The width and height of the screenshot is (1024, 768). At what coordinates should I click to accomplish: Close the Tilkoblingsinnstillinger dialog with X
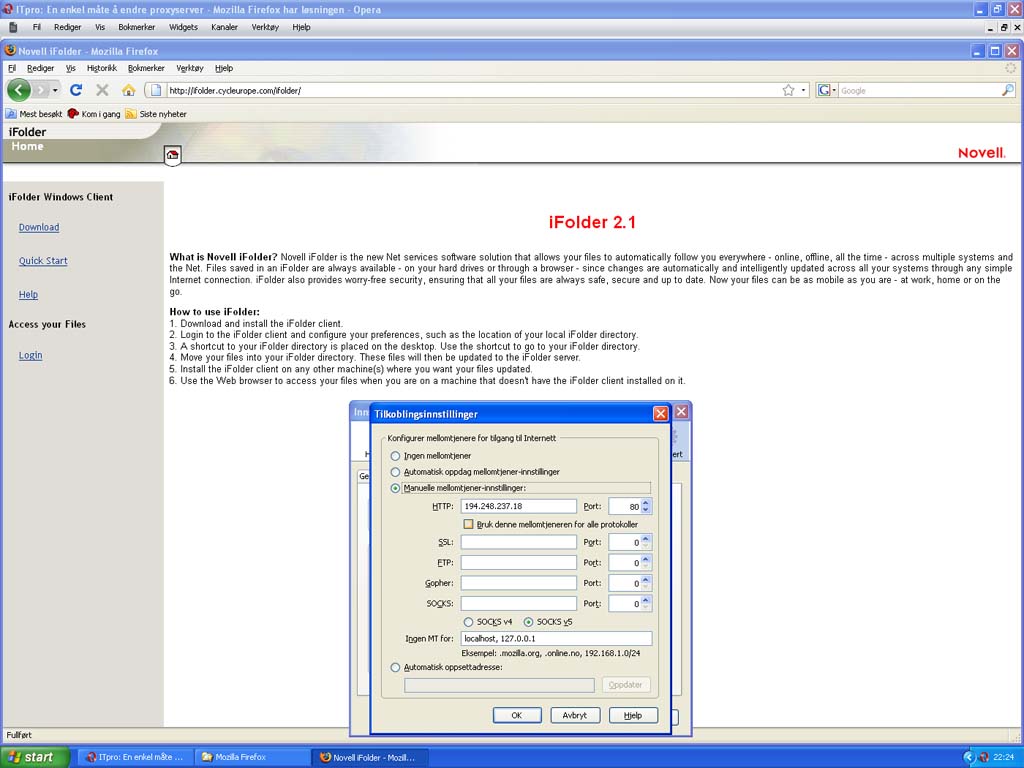tap(660, 413)
